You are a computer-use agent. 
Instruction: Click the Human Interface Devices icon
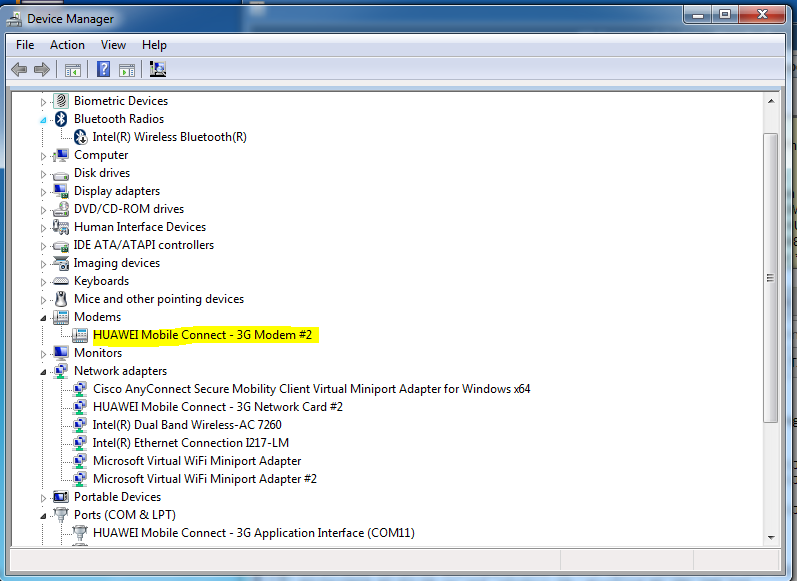point(61,227)
